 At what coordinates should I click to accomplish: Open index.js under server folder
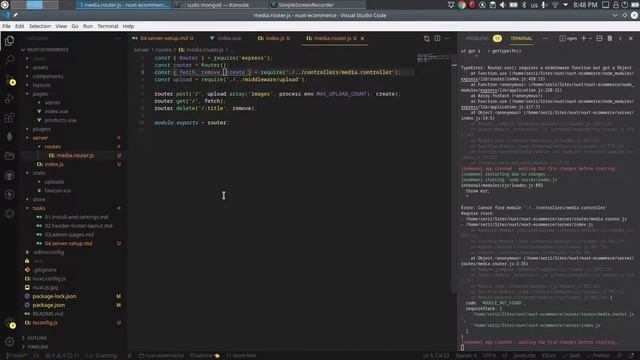coord(54,164)
